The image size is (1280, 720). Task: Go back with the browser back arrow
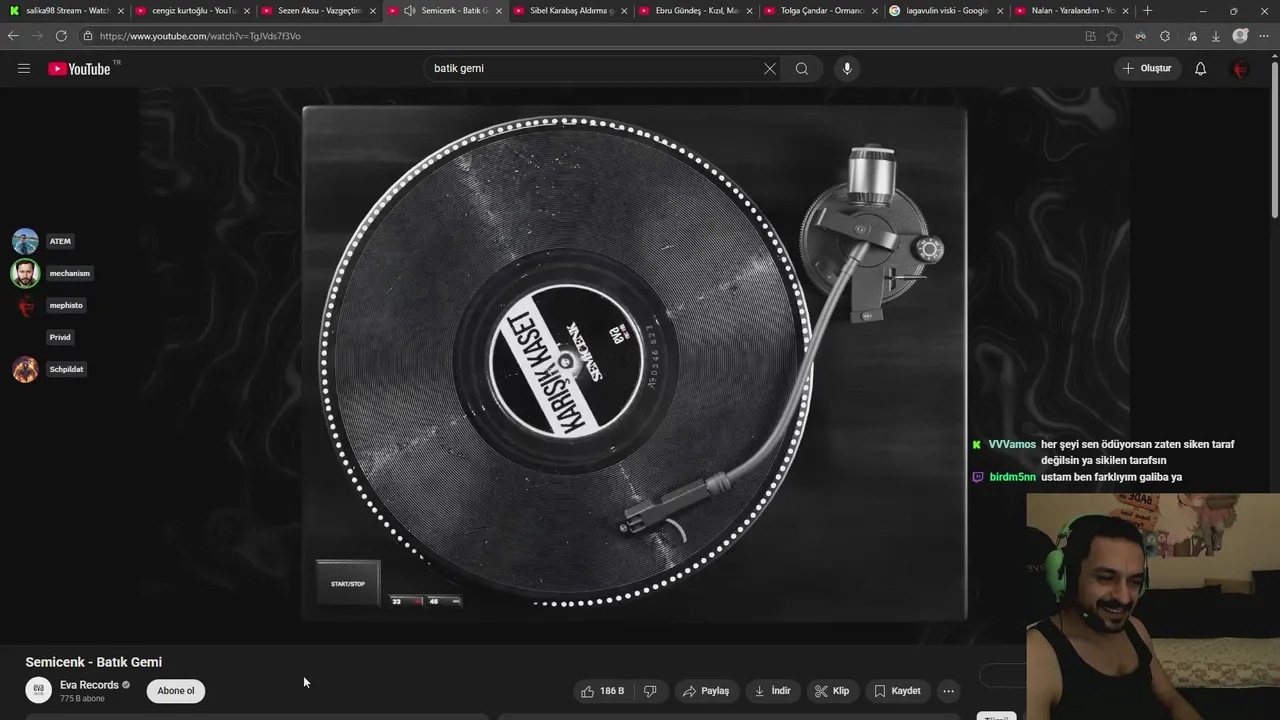[x=13, y=36]
